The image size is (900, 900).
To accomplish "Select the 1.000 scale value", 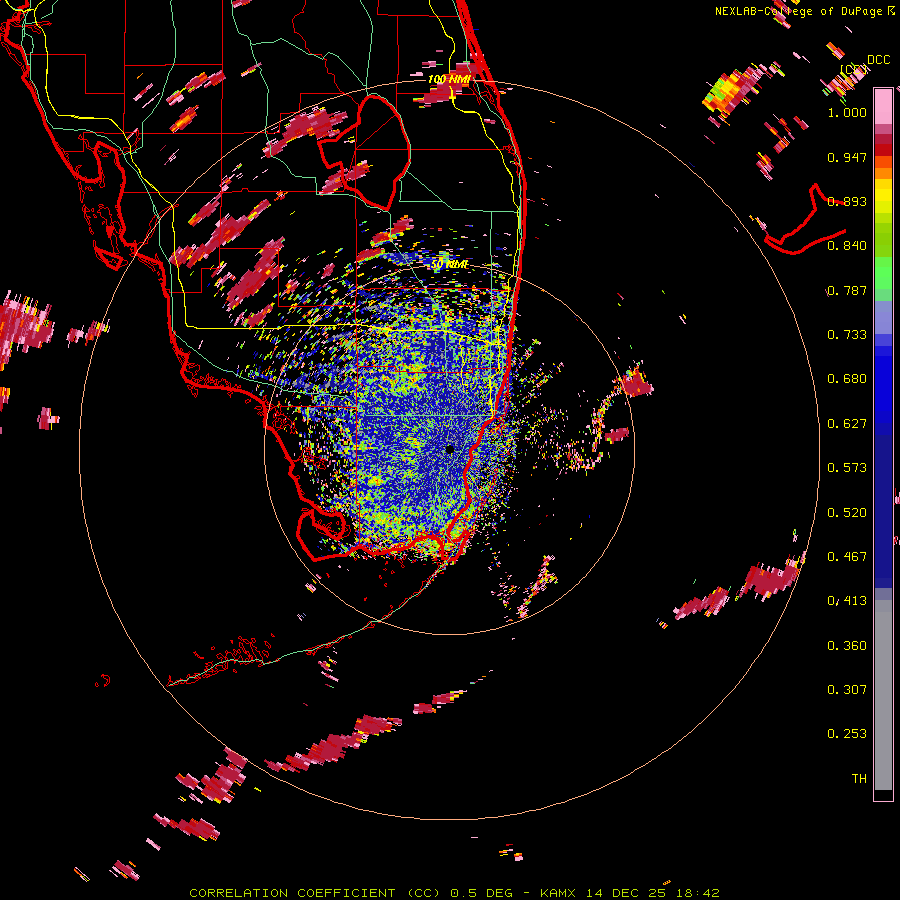I will (847, 112).
